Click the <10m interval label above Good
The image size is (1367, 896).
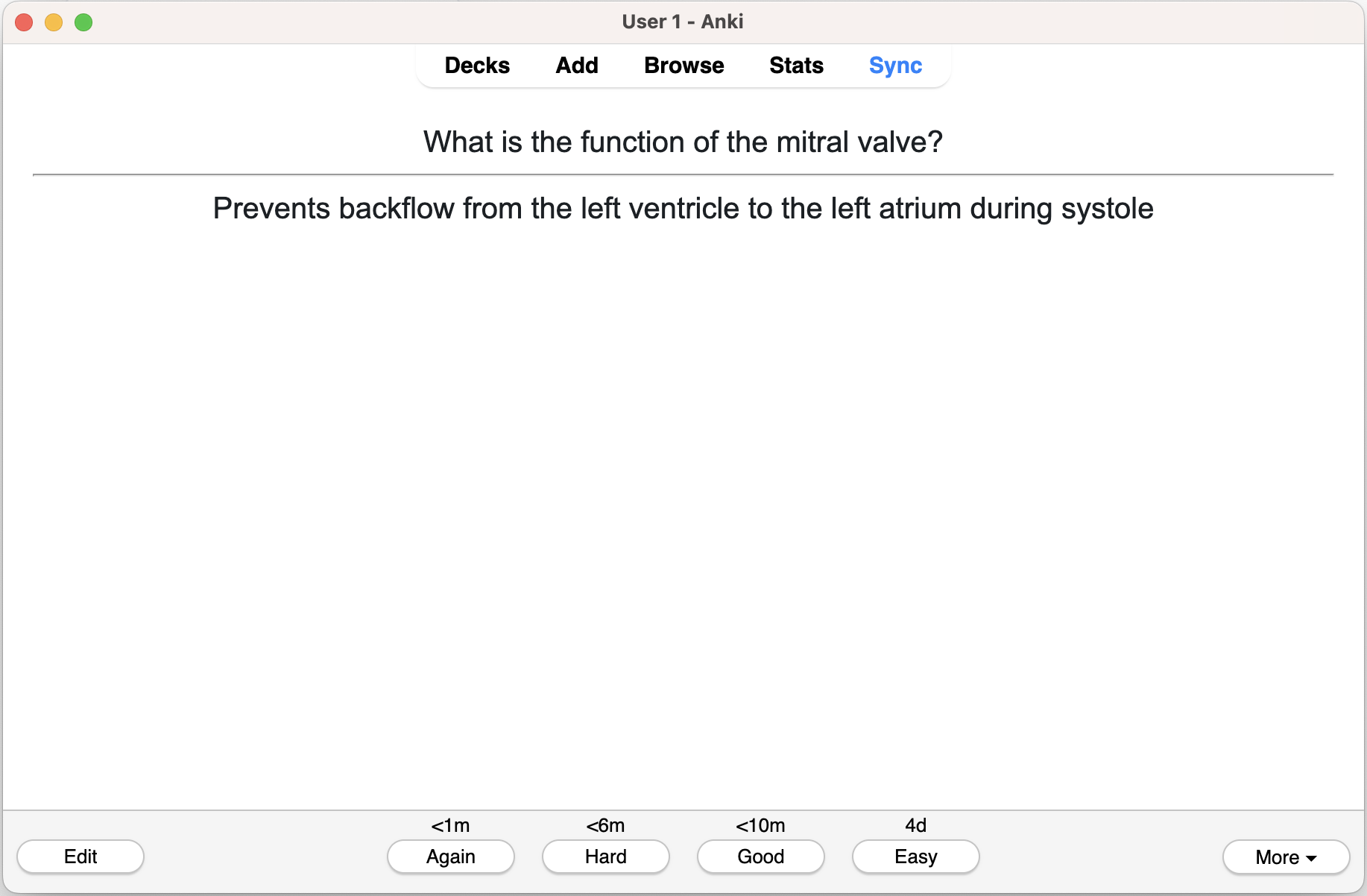coord(761,825)
